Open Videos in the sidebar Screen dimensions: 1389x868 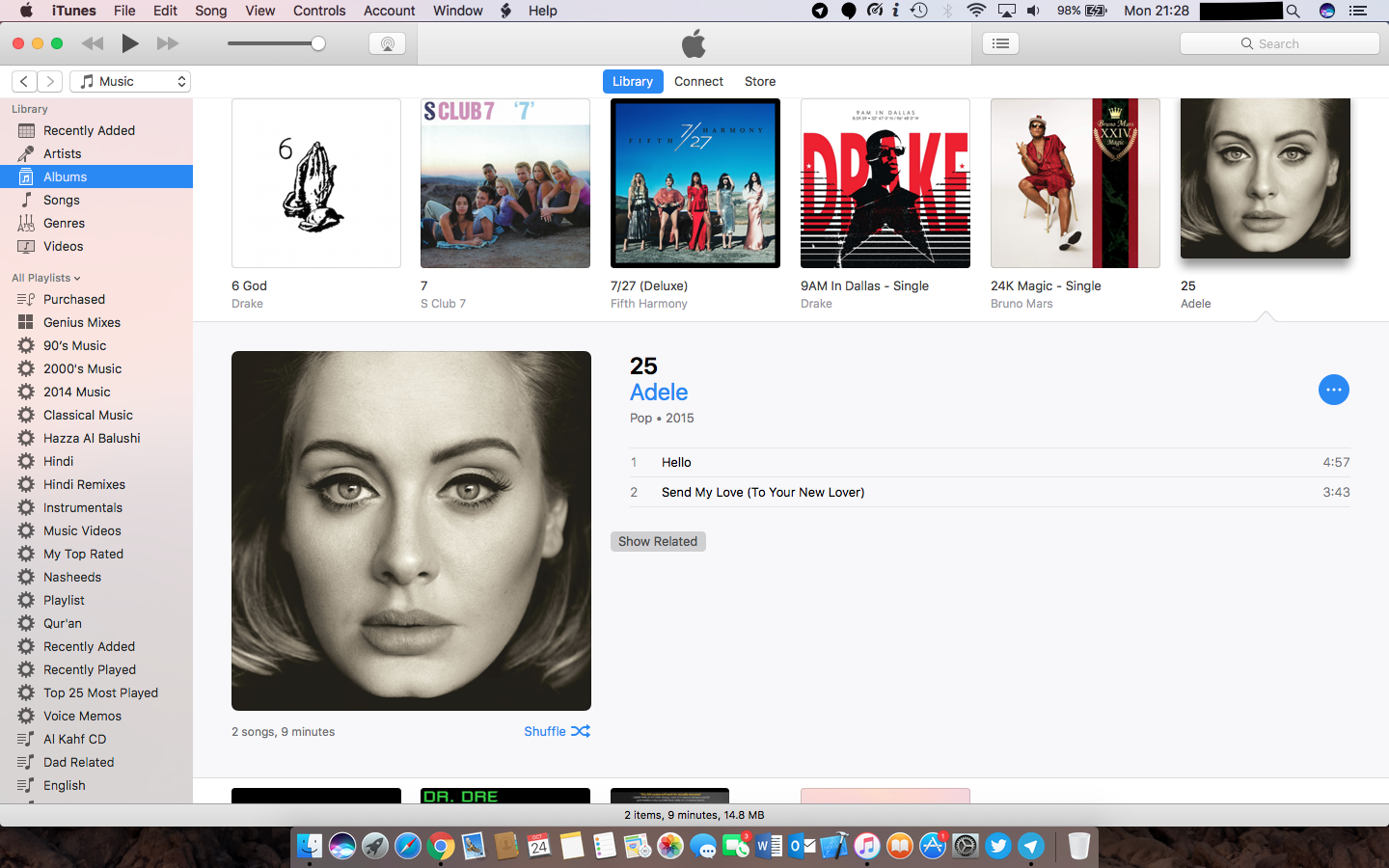(x=96, y=246)
